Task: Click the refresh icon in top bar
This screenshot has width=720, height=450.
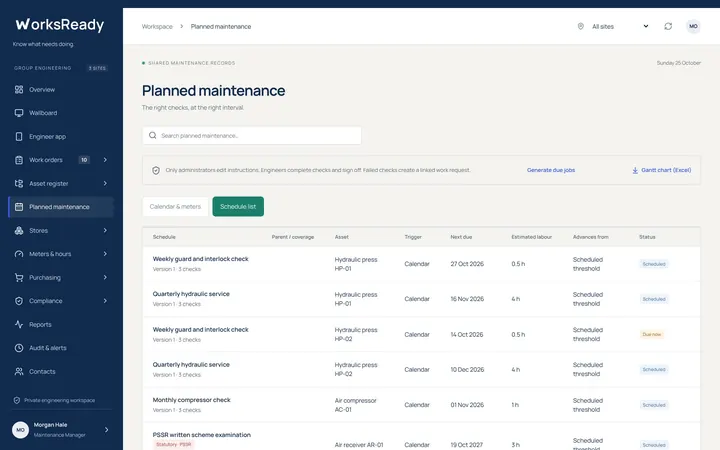Action: pos(668,26)
